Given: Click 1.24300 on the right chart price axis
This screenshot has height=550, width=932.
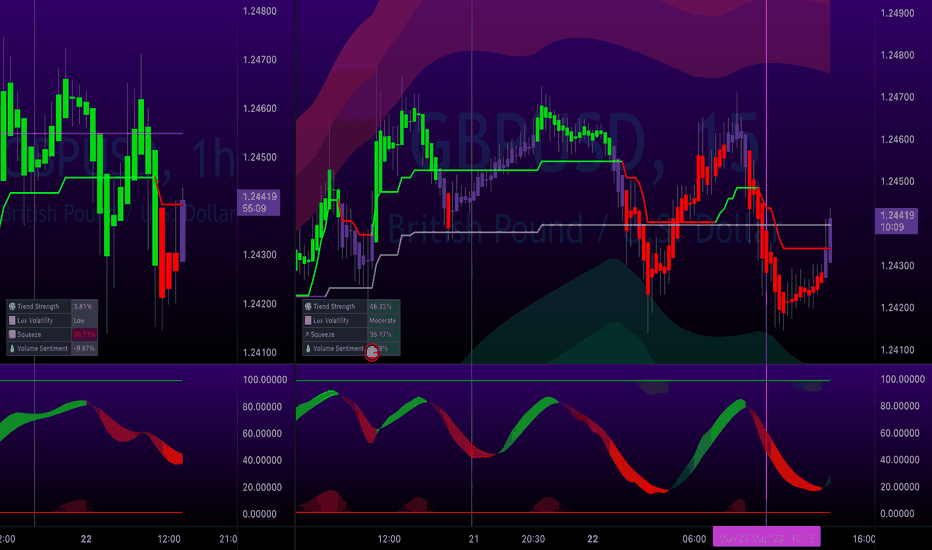Looking at the screenshot, I should coord(898,265).
